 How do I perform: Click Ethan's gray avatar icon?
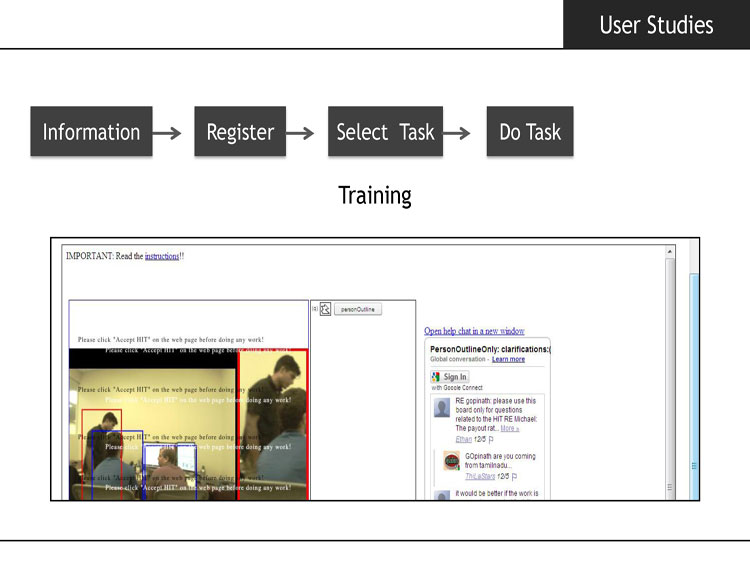pos(442,408)
